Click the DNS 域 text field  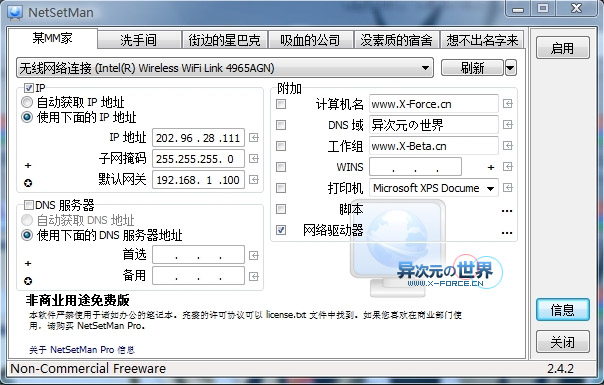point(434,124)
